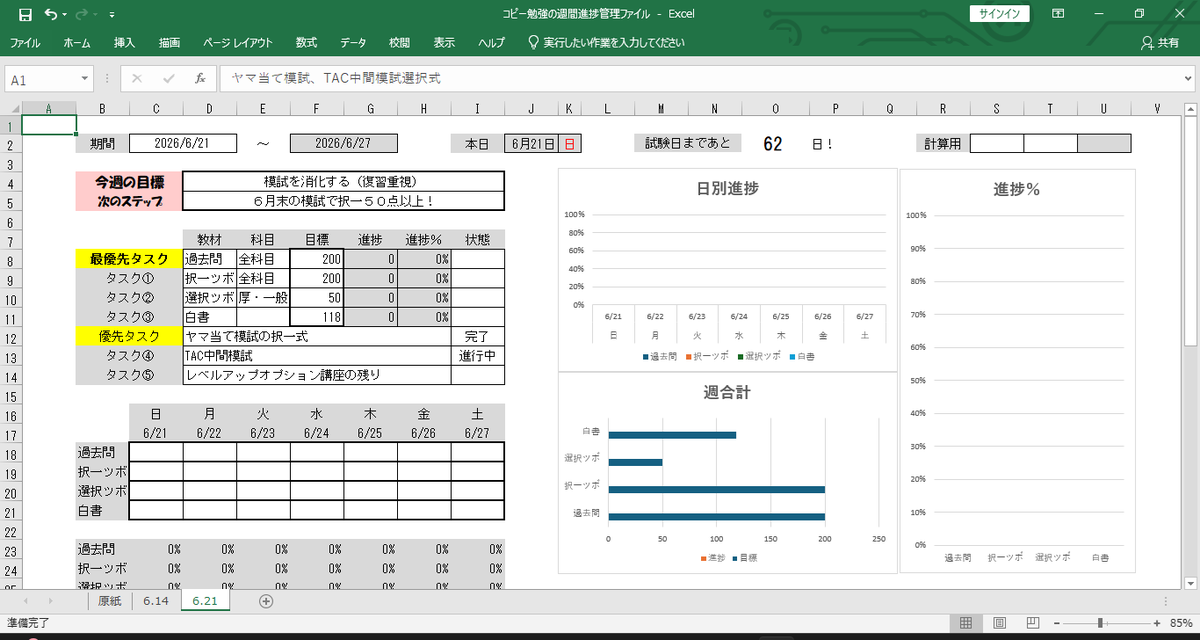Click the 白書 target cell 118
This screenshot has width=1200, height=640.
click(x=316, y=316)
